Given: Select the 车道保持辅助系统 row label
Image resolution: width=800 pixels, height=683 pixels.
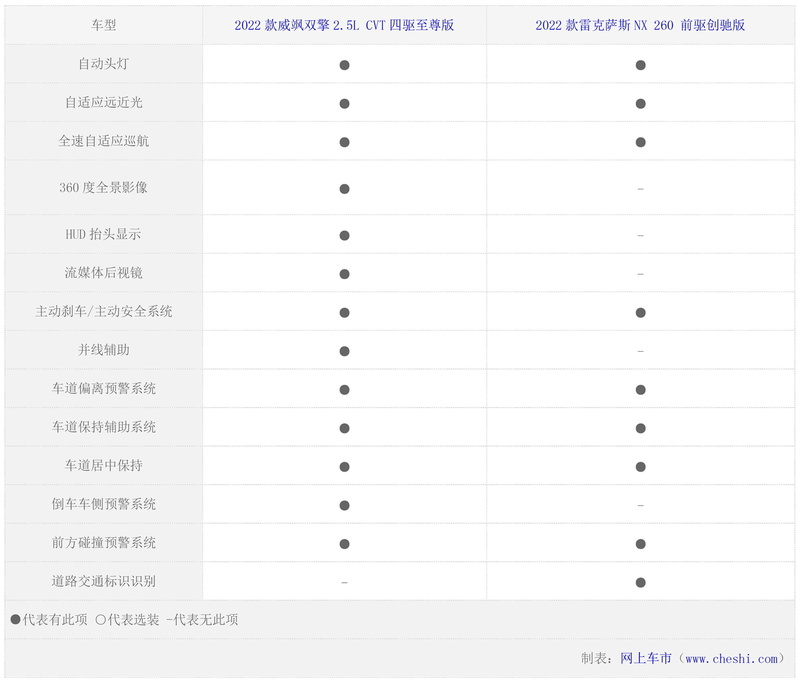Looking at the screenshot, I should [104, 427].
